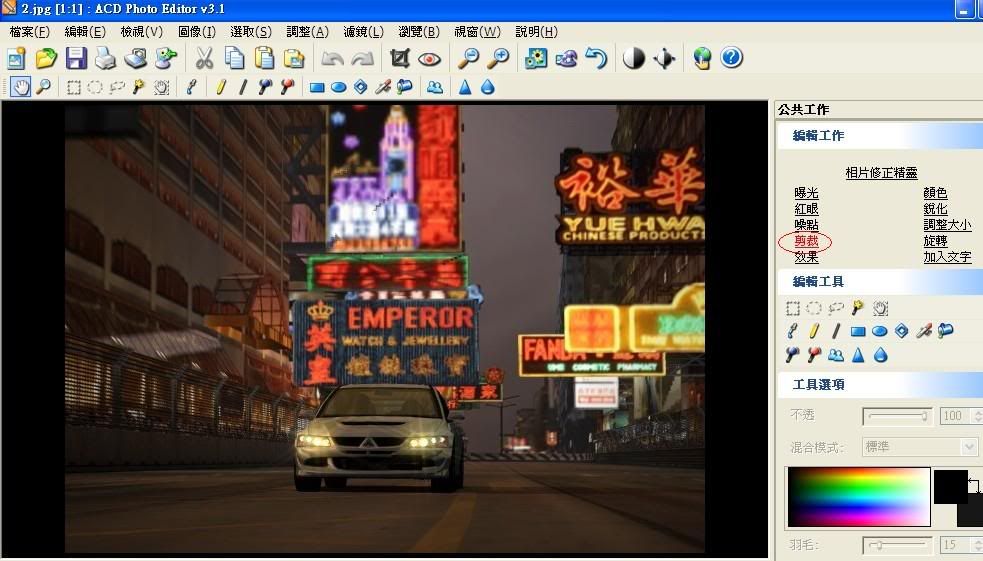
Task: Click the 不透 opacity slider
Action: (899, 415)
